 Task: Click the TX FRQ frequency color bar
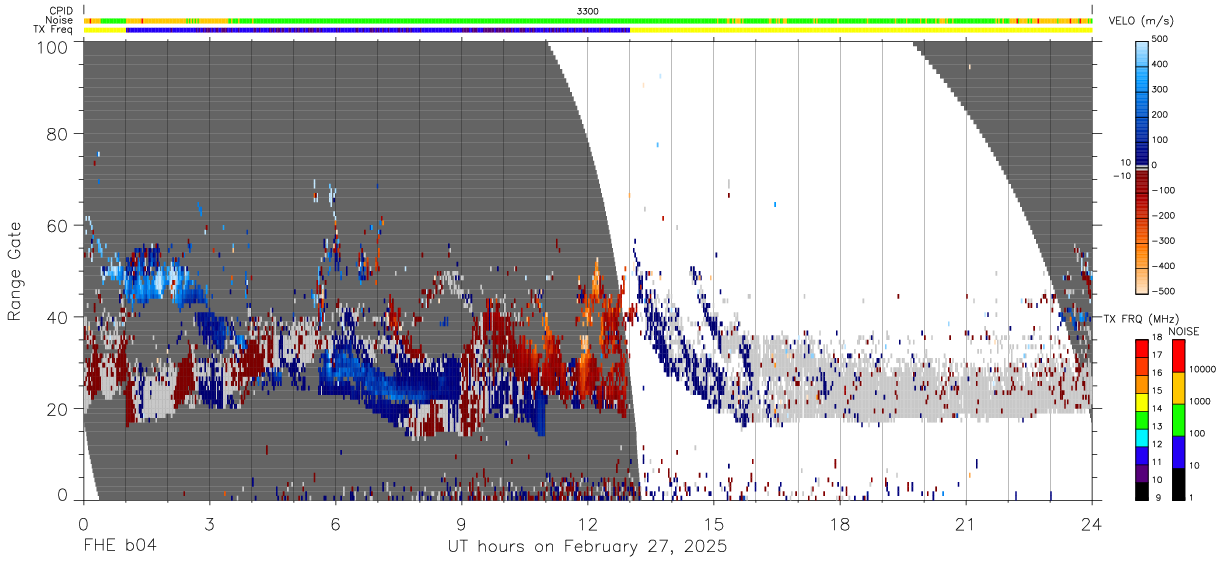pyautogui.click(x=1142, y=419)
